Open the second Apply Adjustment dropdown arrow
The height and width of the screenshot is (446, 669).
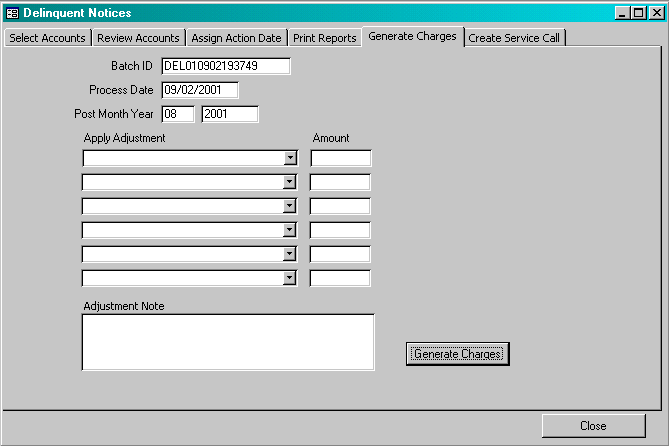click(x=290, y=182)
